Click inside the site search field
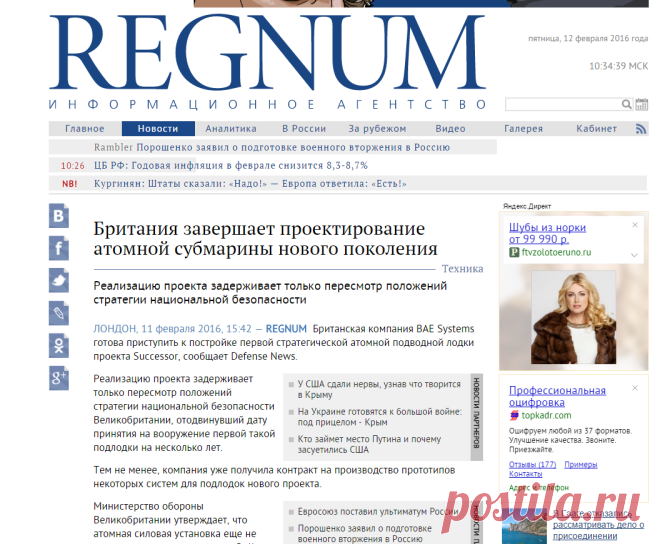The width and height of the screenshot is (660, 544). [563, 104]
